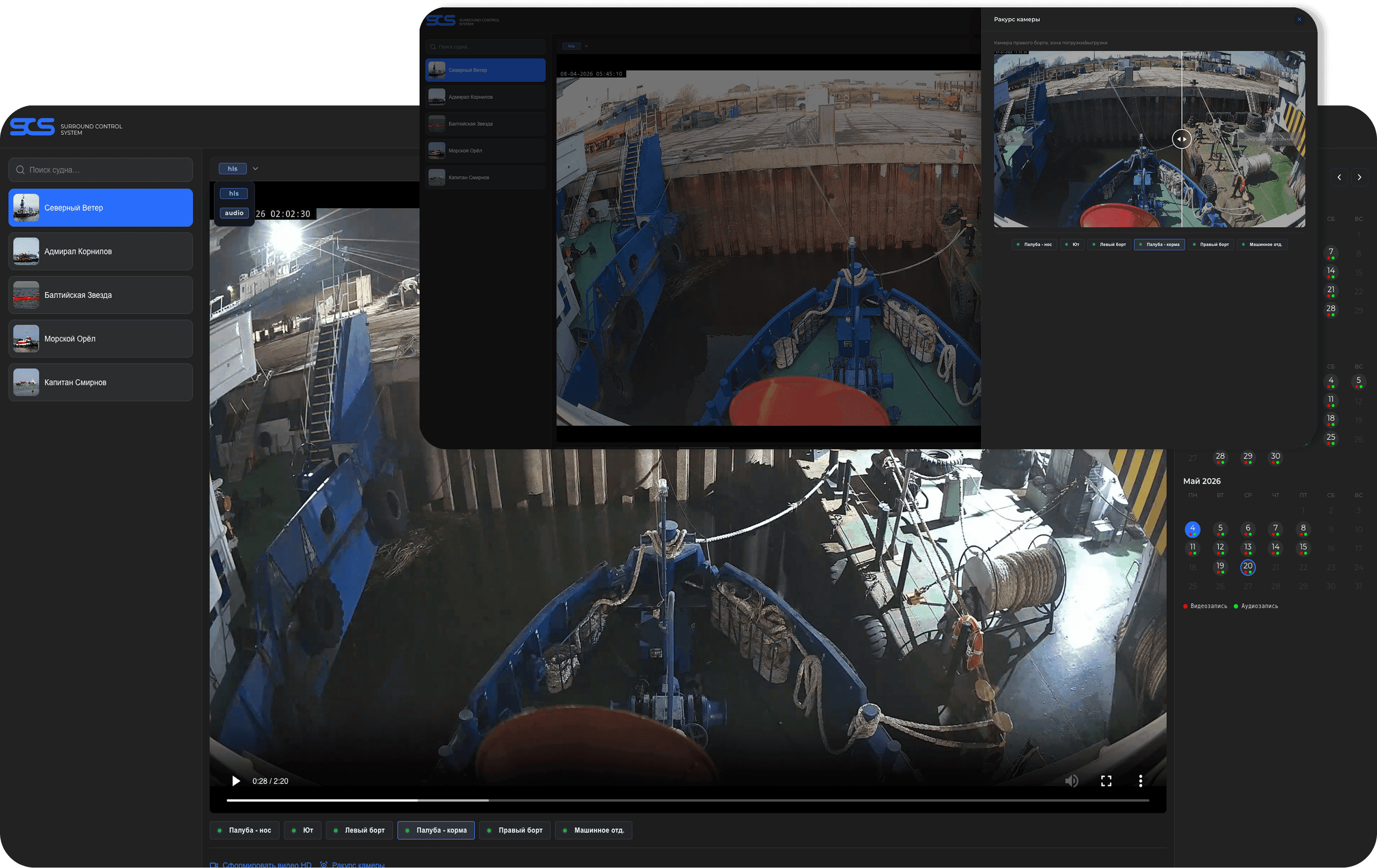Click the Сформировать видео HD link
This screenshot has height=868, width=1377.
[261, 864]
